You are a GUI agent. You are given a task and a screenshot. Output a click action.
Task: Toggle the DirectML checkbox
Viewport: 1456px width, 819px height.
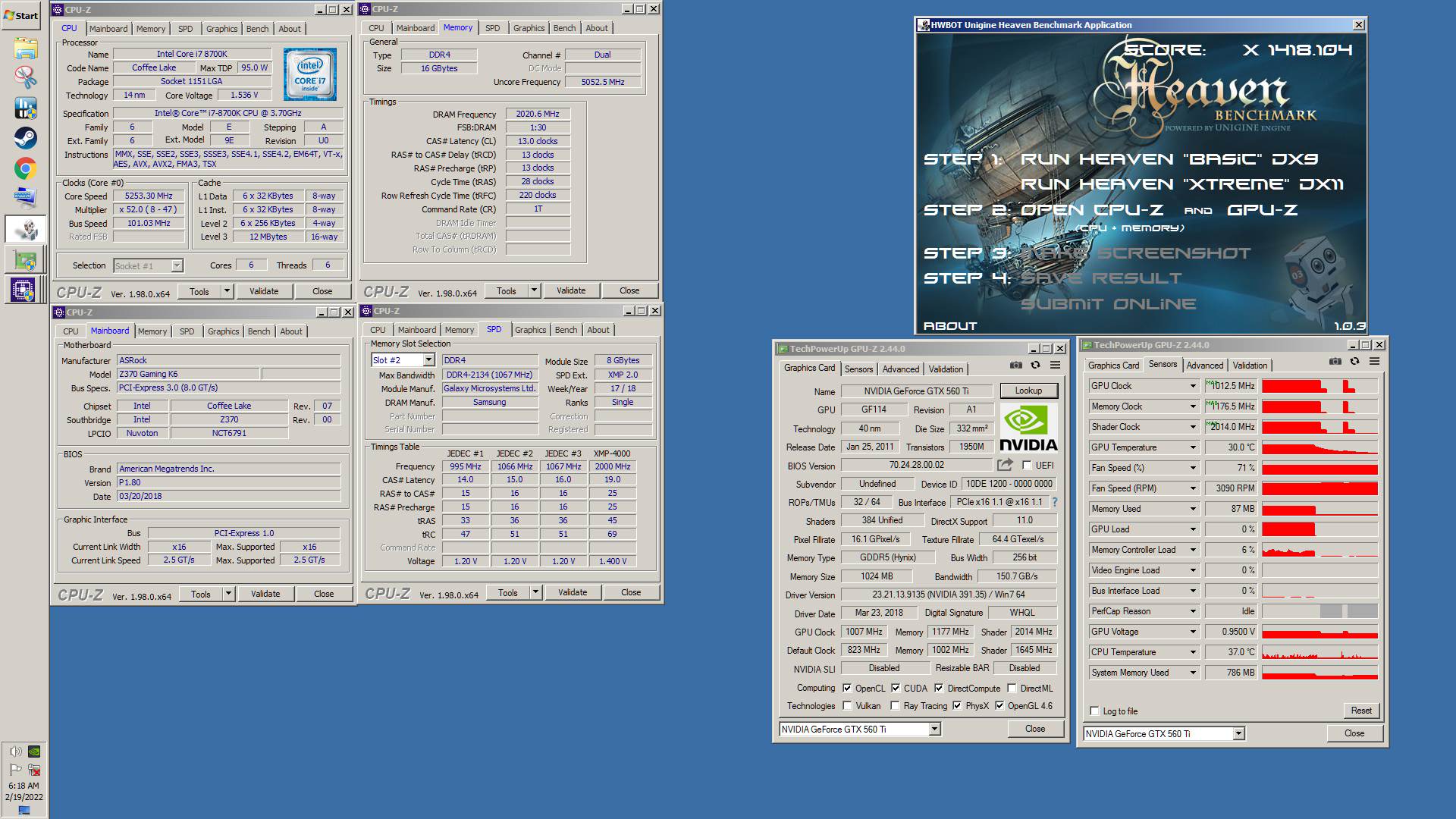pos(1012,689)
